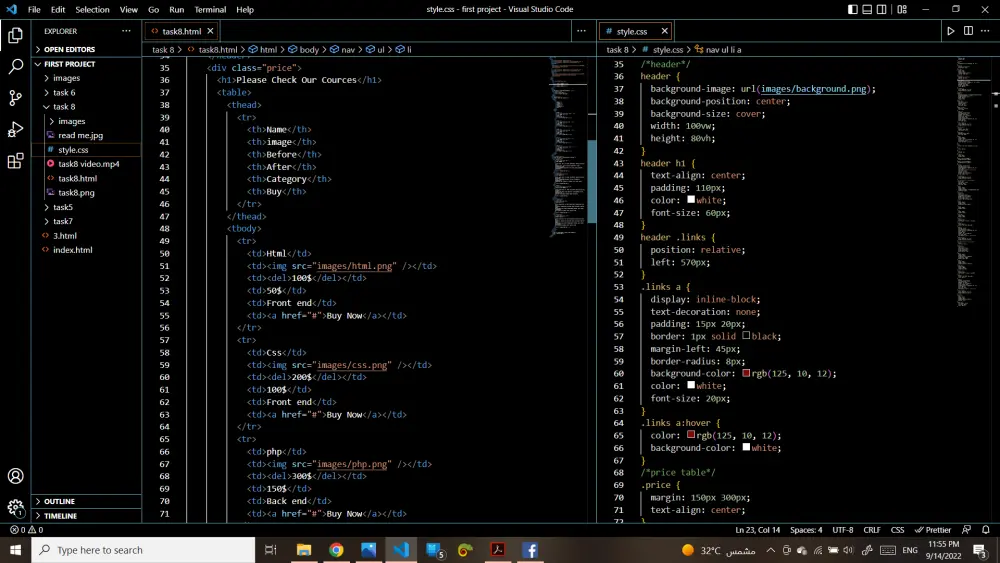Expand the task 6 folder

[x=64, y=92]
